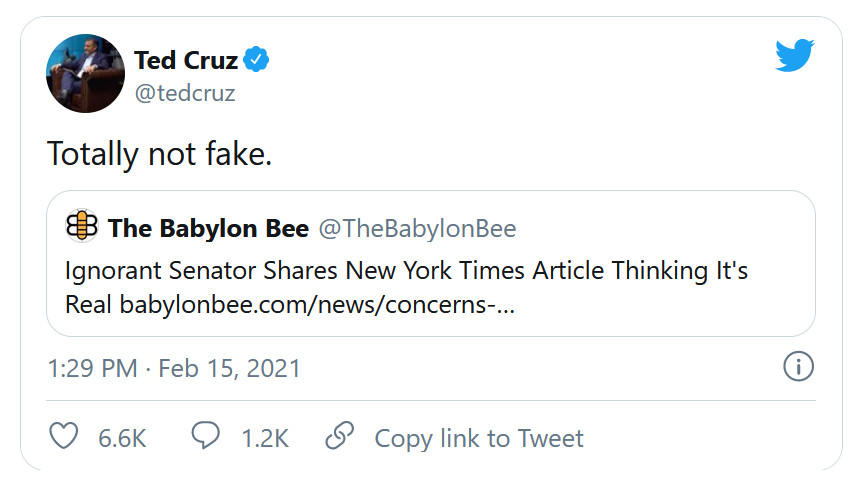This screenshot has height=495, width=858.
Task: Open the Twitter info circle icon
Action: (797, 368)
